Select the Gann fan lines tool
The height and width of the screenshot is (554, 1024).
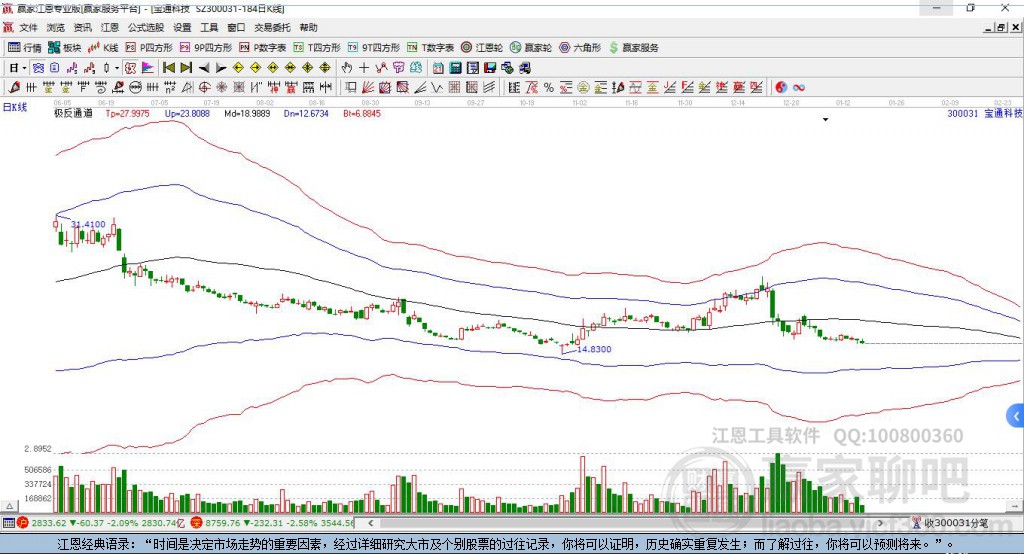pos(368,88)
